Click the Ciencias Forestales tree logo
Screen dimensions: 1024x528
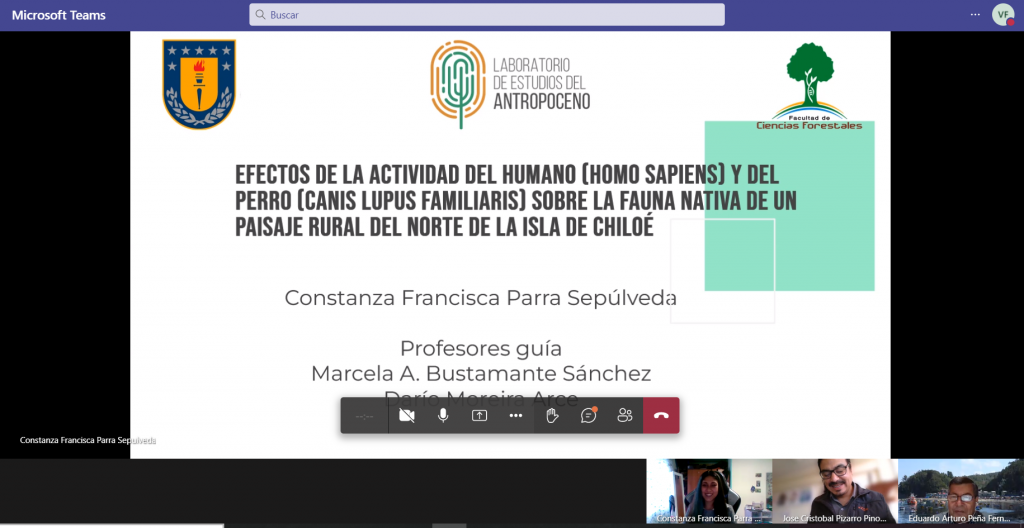click(809, 87)
